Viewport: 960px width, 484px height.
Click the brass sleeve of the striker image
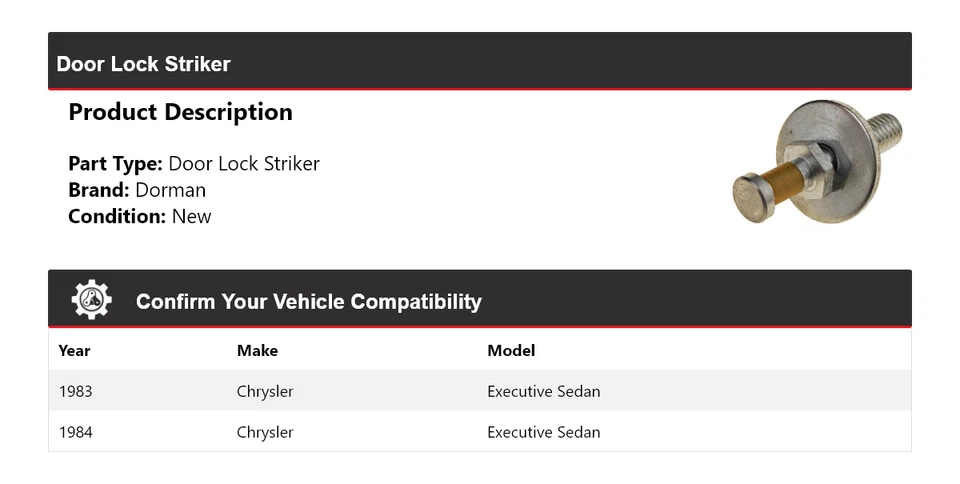pos(787,180)
